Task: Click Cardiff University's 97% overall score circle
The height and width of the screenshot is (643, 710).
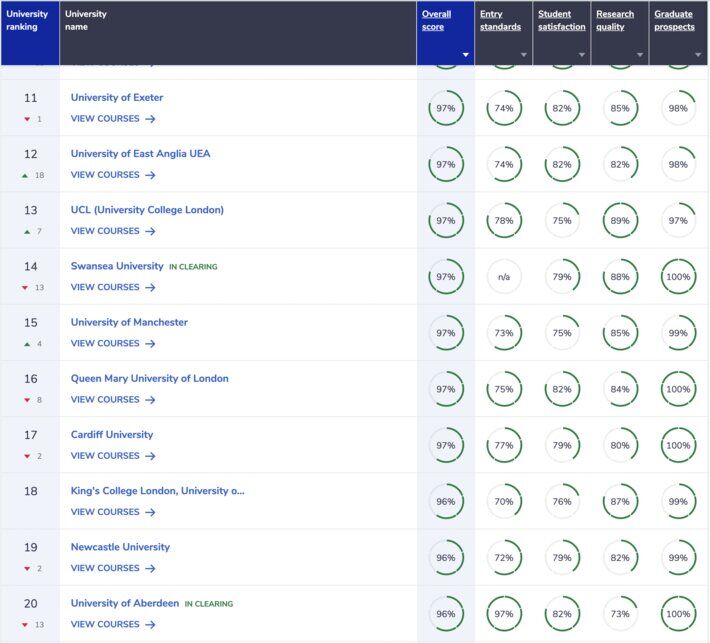Action: (x=446, y=445)
